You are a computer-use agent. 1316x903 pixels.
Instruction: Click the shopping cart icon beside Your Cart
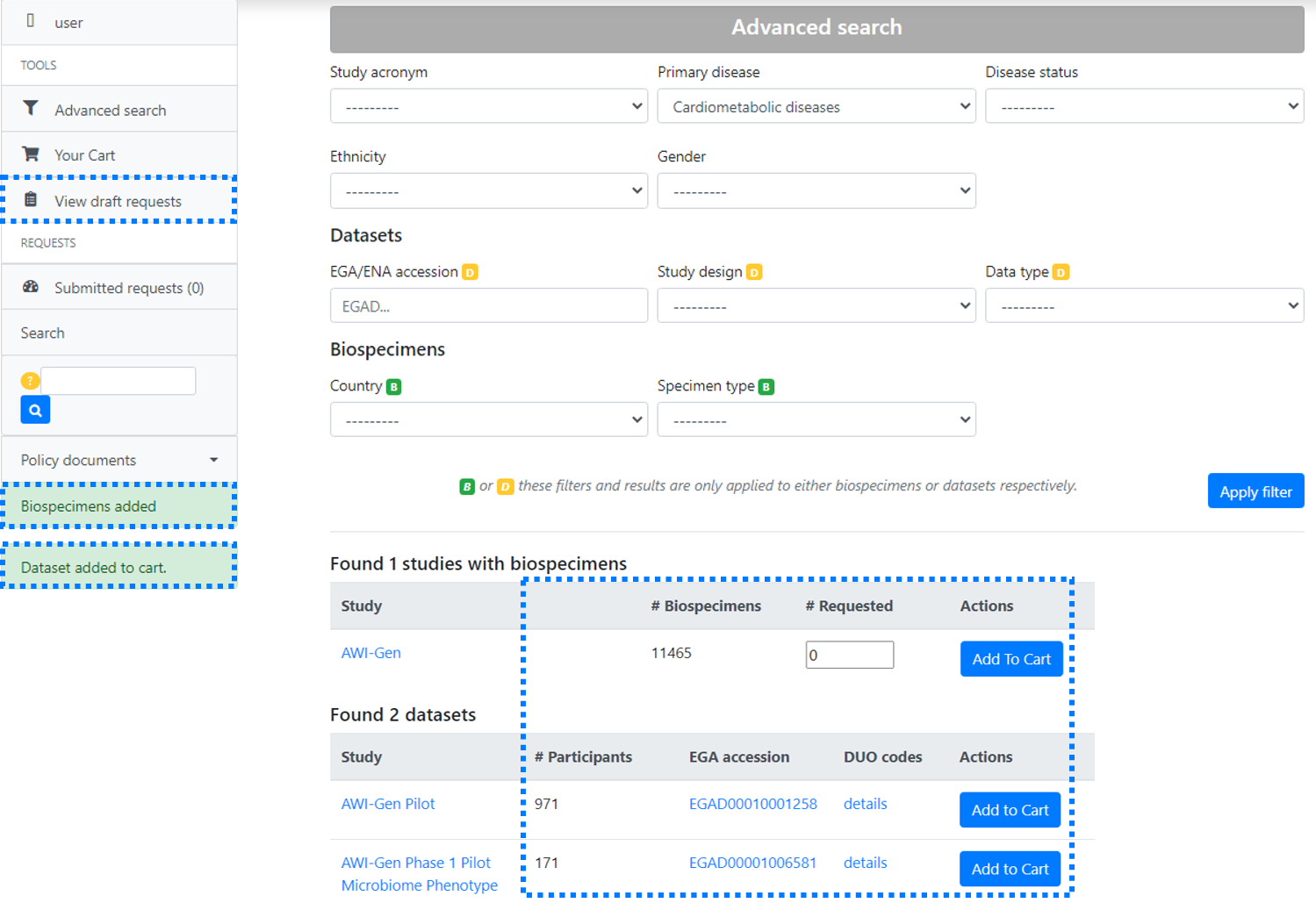31,154
